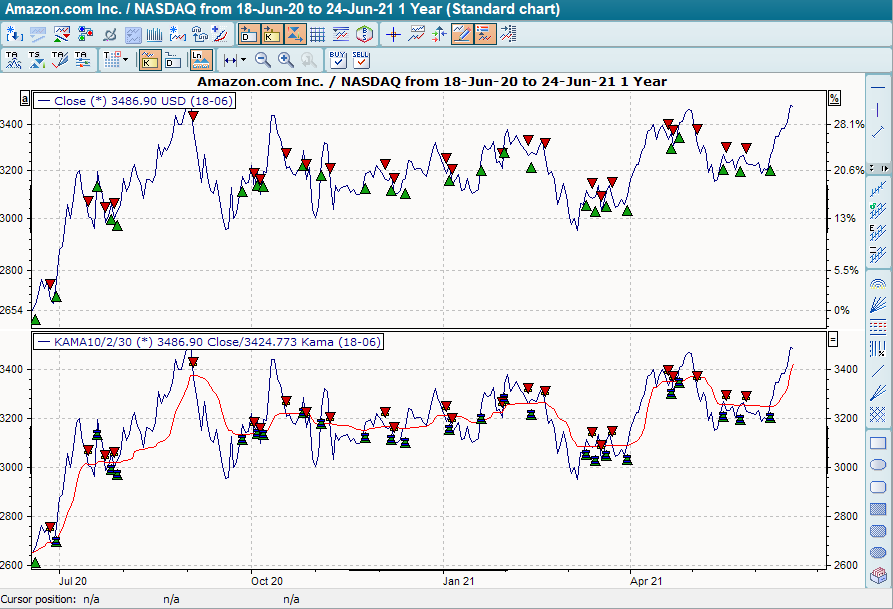Select the crosshair cursor tool
893x609 pixels.
click(x=393, y=33)
